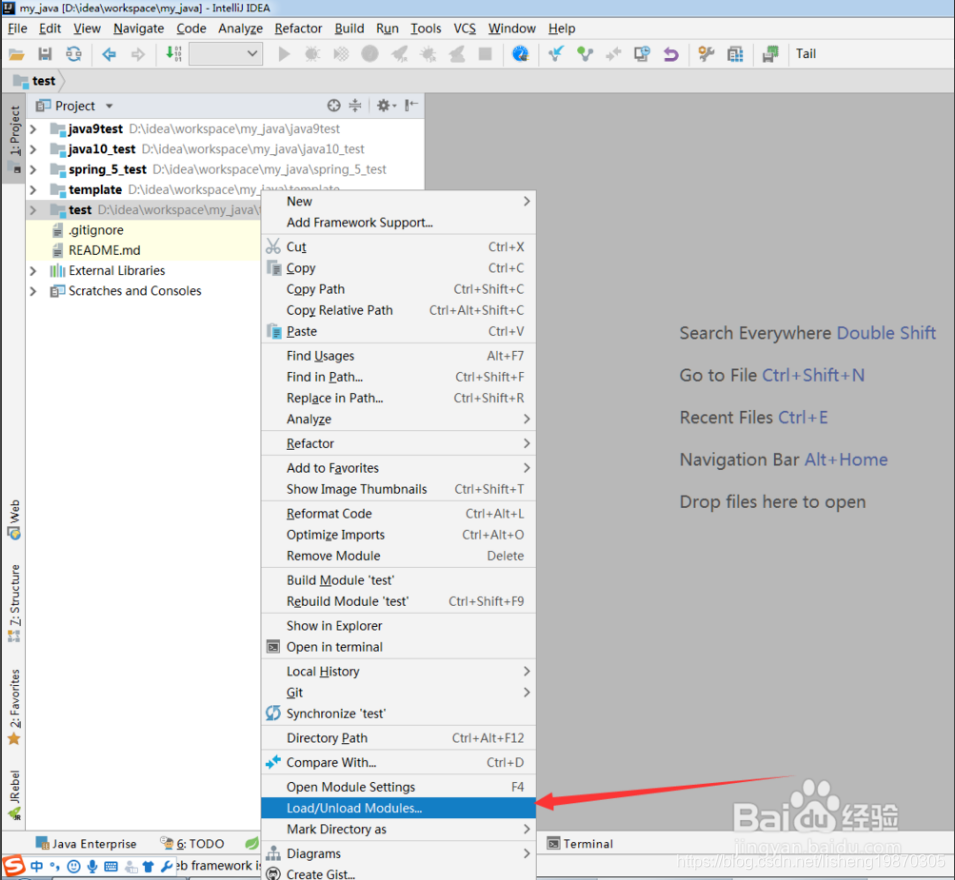Expand the test module node
955x880 pixels.
pyautogui.click(x=33, y=210)
